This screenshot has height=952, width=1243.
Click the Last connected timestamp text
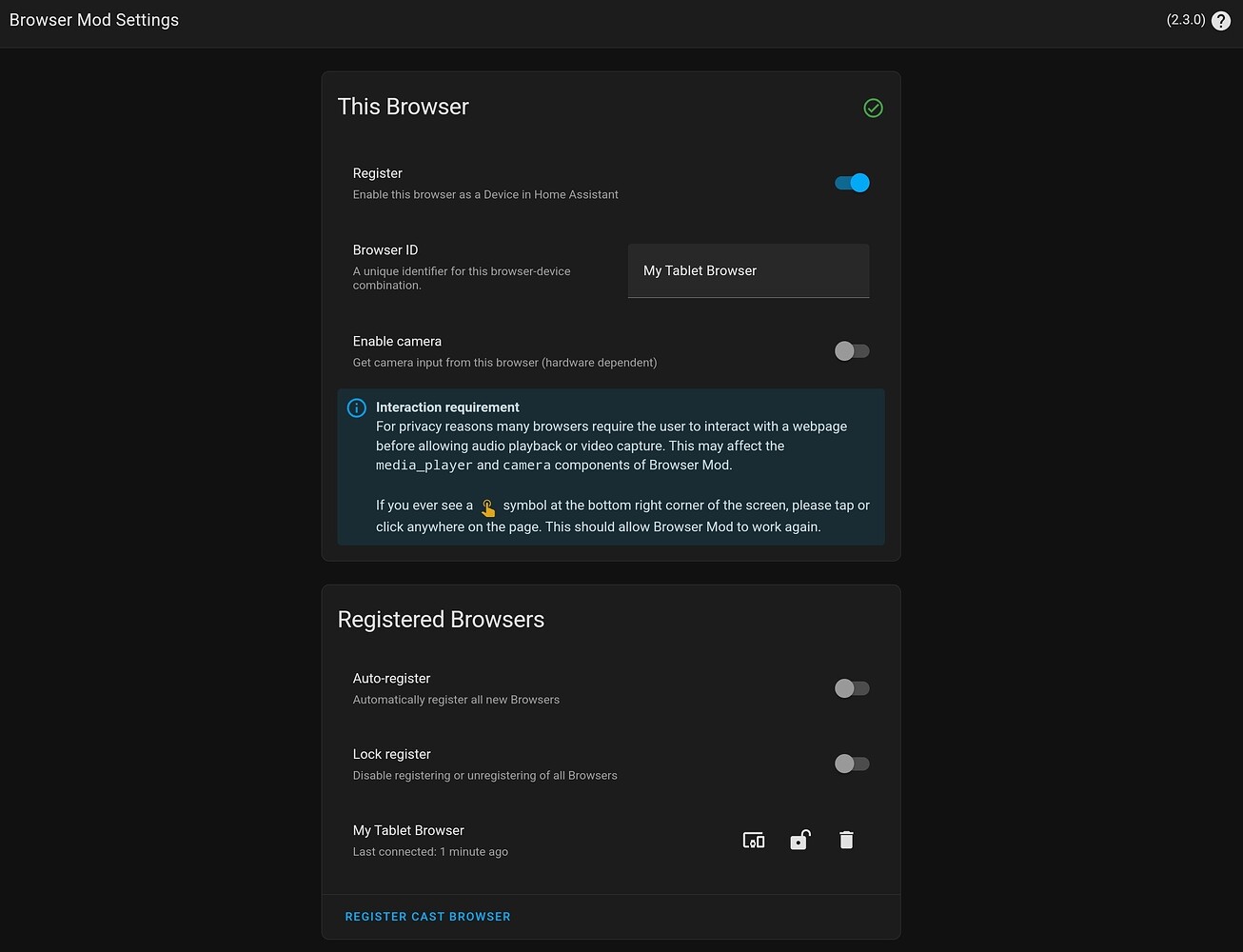tap(429, 851)
